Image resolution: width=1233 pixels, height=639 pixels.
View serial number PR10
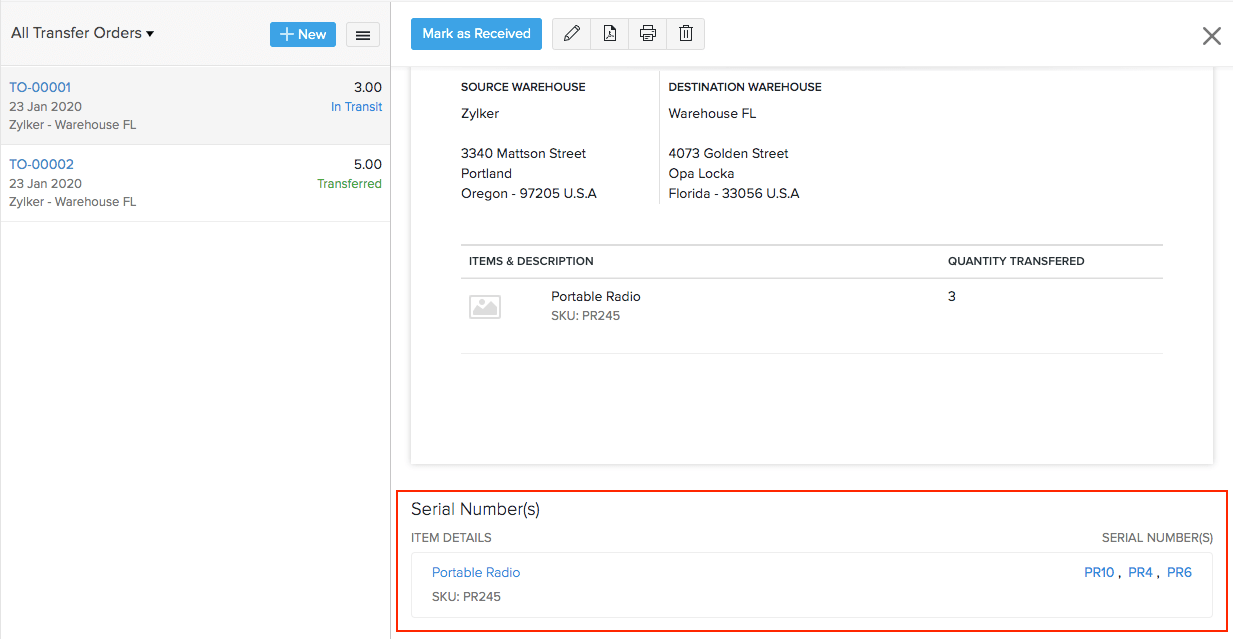point(1098,572)
